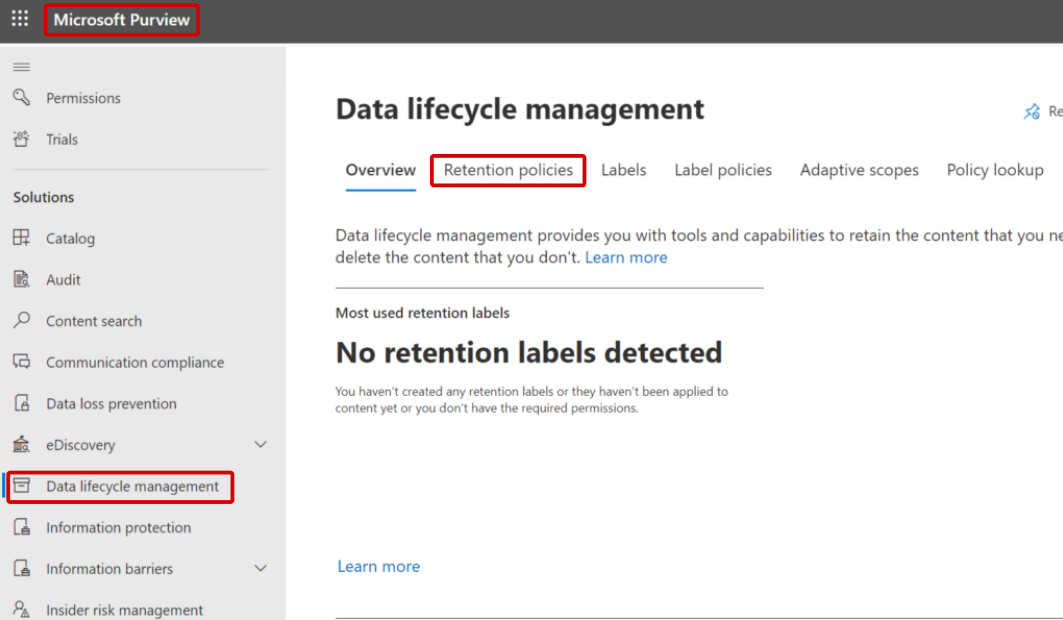Viewport: 1063px width, 620px height.
Task: Click the Audit icon in sidebar
Action: pyautogui.click(x=21, y=280)
